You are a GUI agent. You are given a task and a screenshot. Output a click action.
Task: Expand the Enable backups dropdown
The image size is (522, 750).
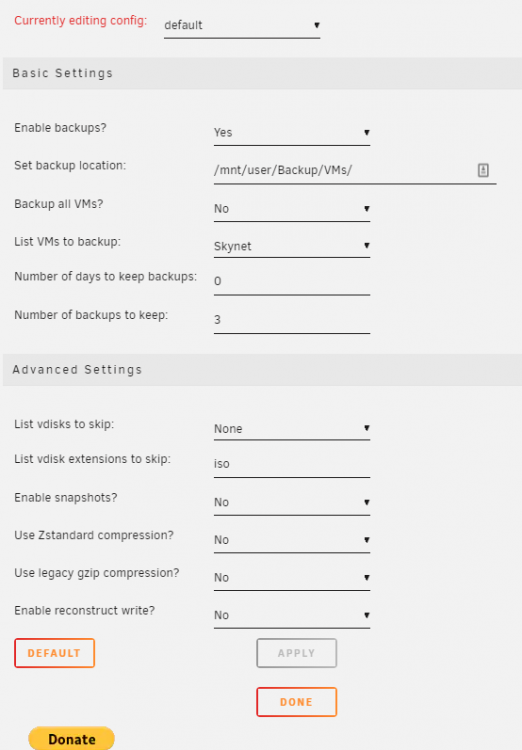(291, 132)
